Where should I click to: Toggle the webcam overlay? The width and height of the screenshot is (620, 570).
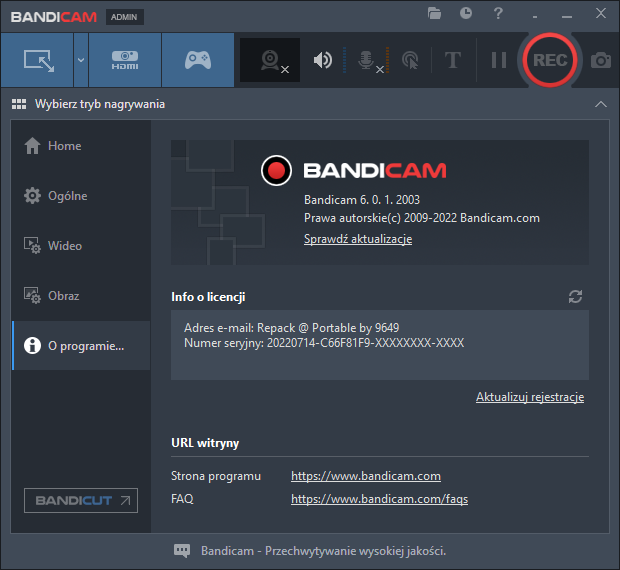(270, 60)
